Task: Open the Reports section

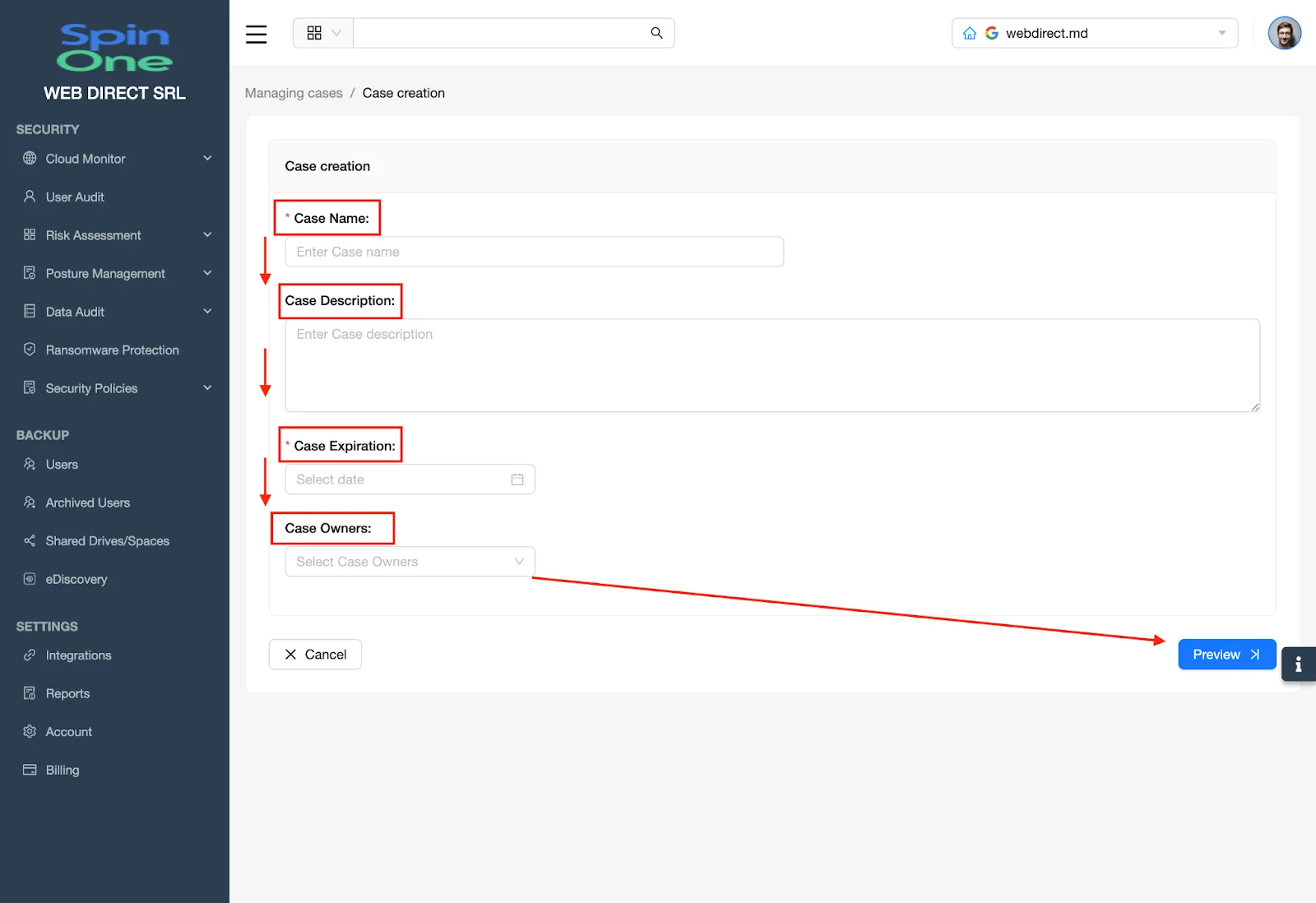Action: (67, 692)
